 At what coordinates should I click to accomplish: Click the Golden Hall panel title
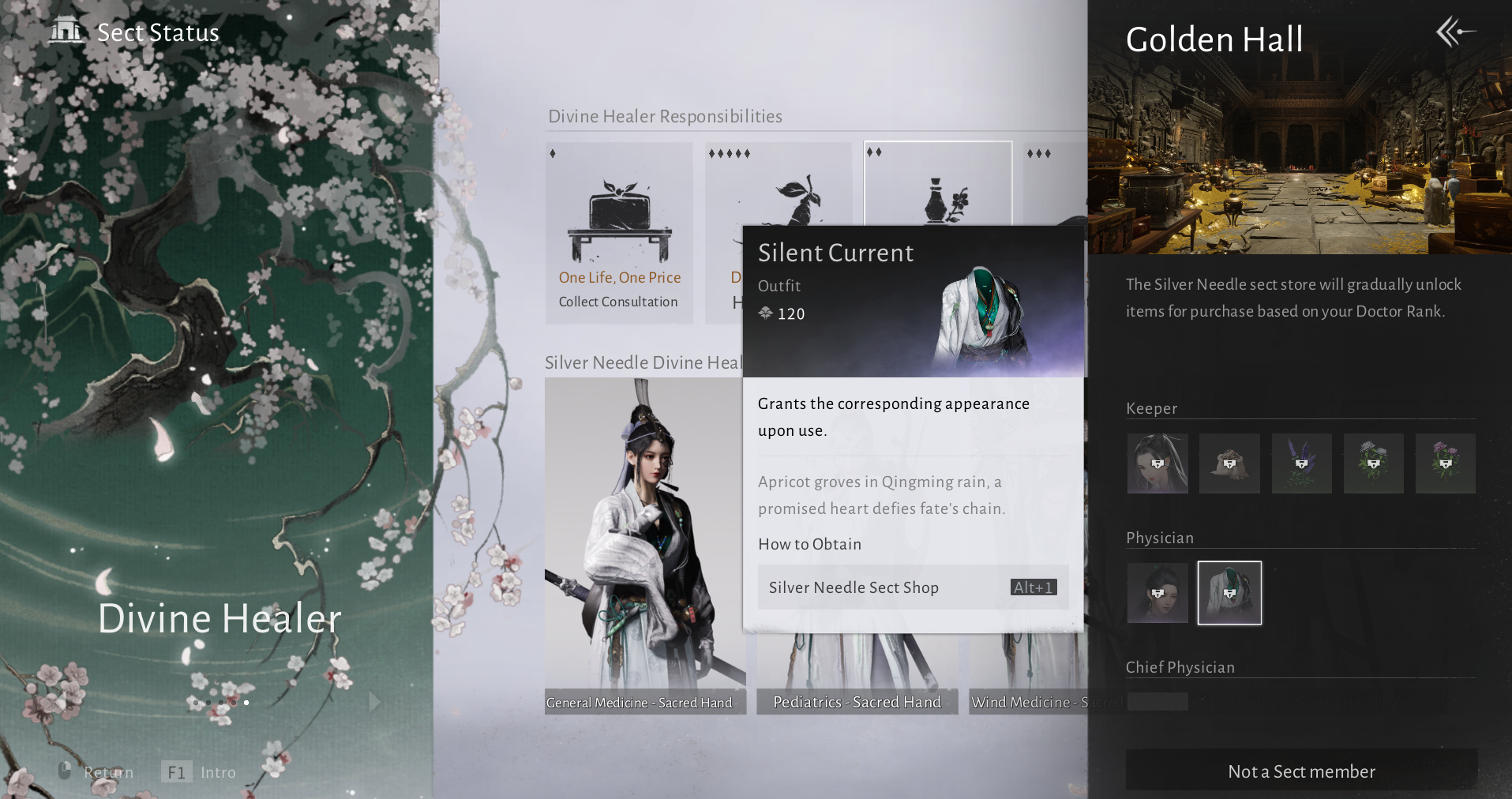tap(1214, 39)
